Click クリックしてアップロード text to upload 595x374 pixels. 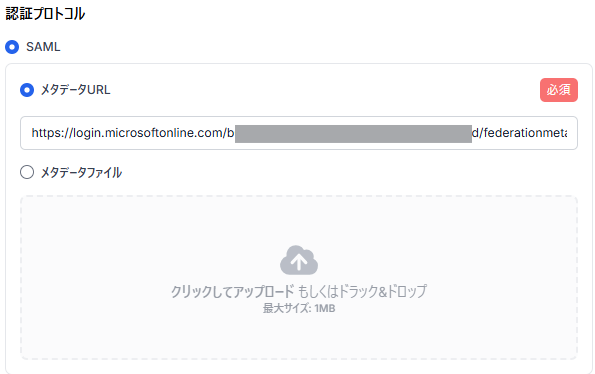click(x=233, y=291)
